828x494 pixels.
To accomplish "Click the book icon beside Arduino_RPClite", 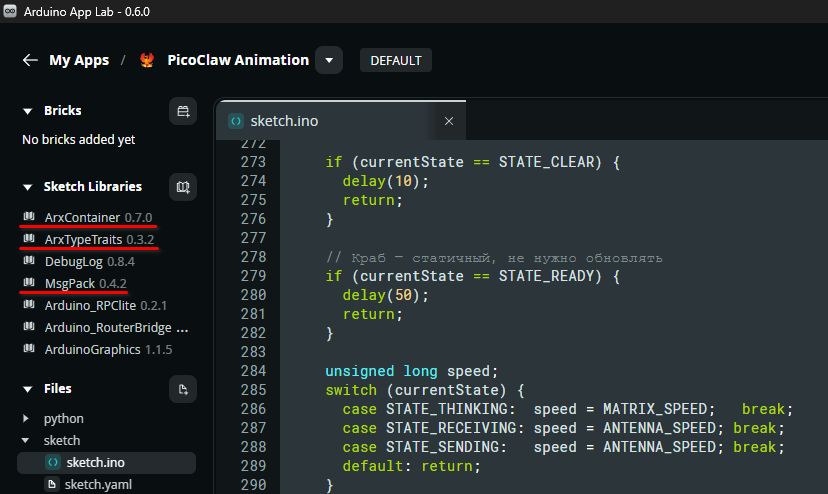I will 29,304.
